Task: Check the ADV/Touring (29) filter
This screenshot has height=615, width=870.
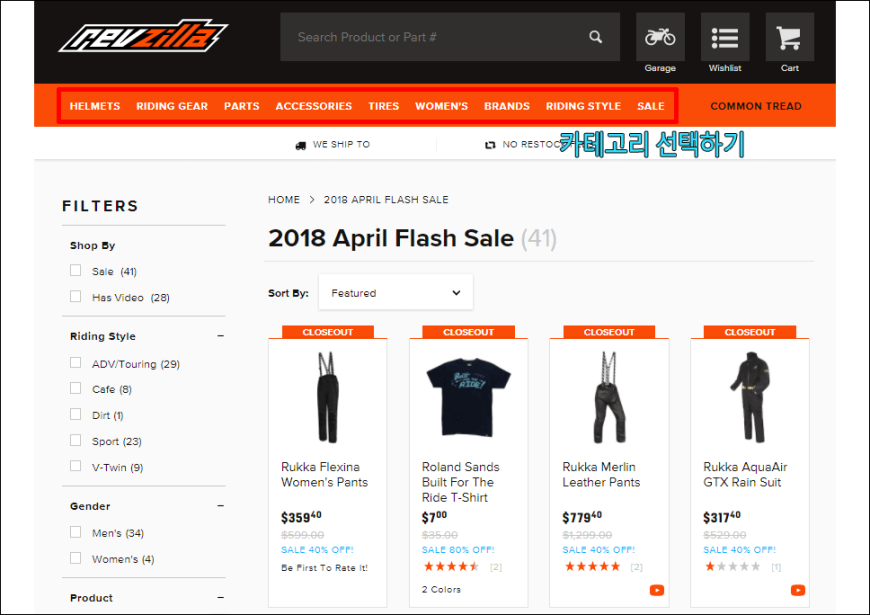Action: point(75,362)
